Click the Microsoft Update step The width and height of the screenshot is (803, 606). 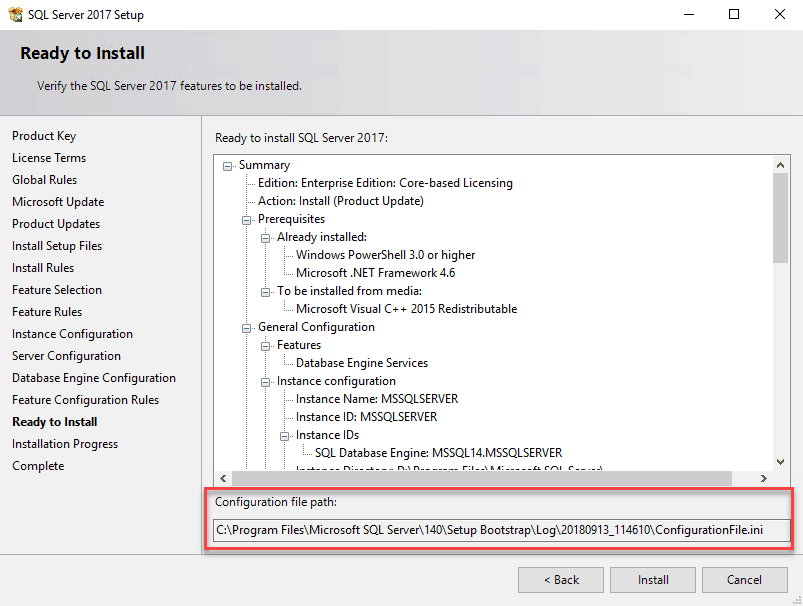coord(58,202)
